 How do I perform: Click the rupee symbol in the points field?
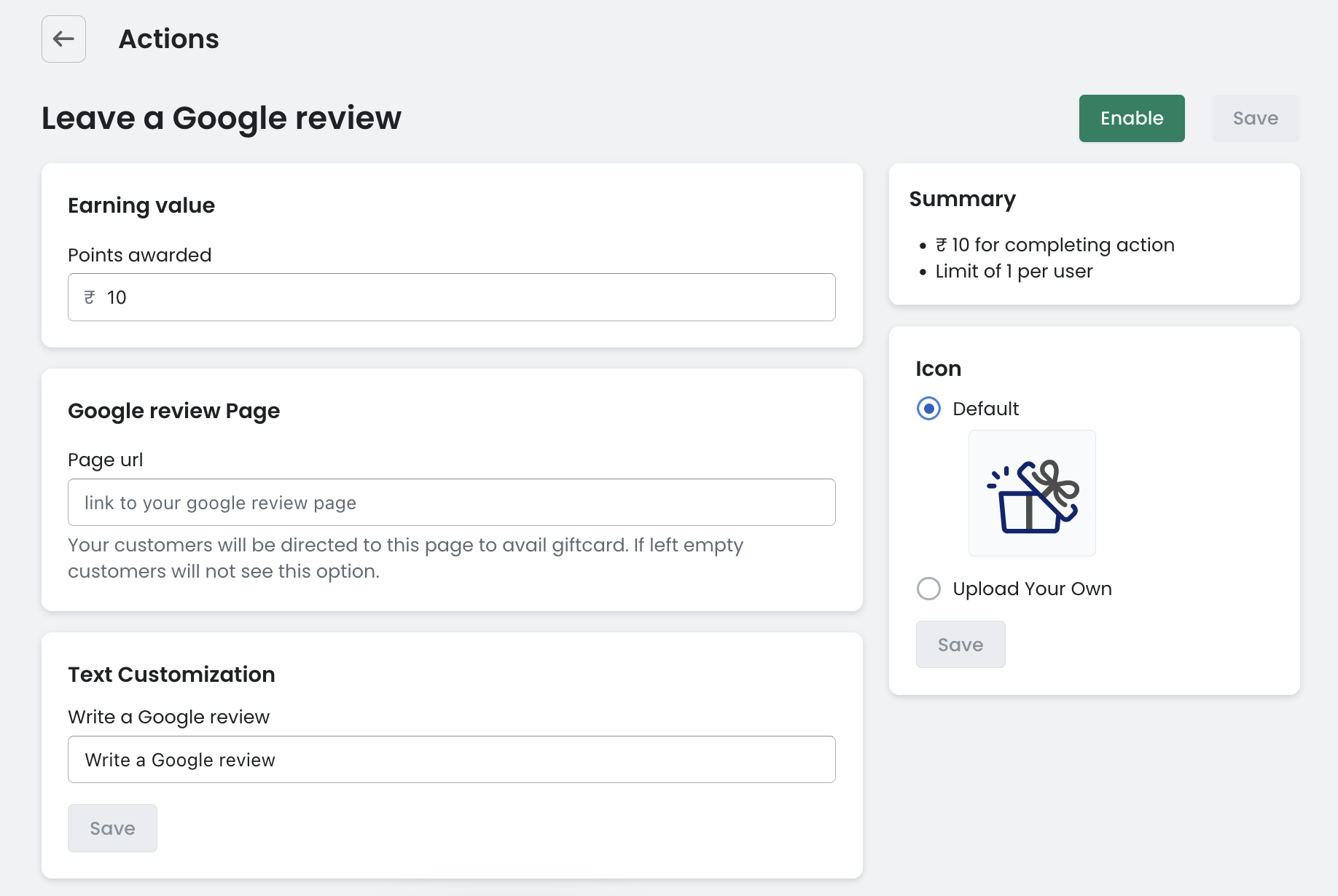pos(90,297)
